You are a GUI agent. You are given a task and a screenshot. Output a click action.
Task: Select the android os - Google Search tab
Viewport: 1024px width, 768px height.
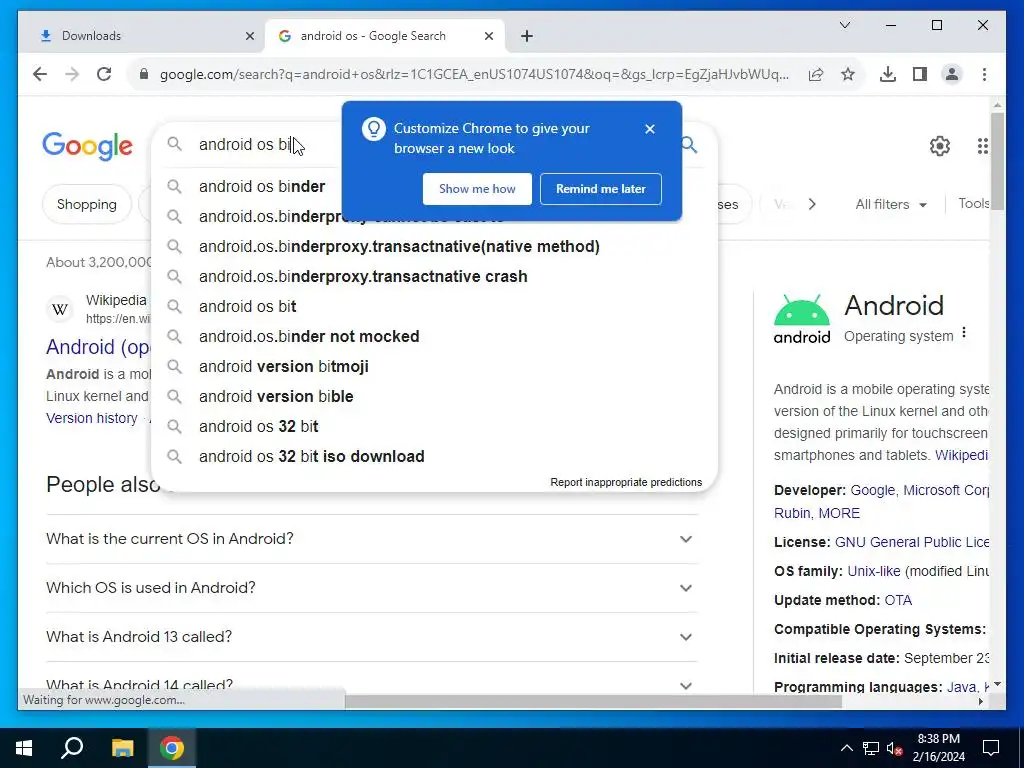(x=384, y=36)
